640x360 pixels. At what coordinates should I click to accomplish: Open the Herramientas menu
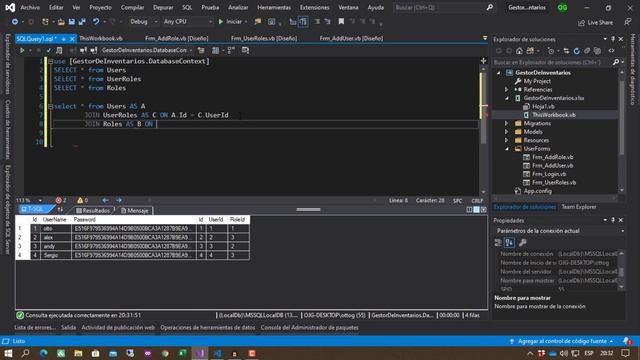point(274,7)
